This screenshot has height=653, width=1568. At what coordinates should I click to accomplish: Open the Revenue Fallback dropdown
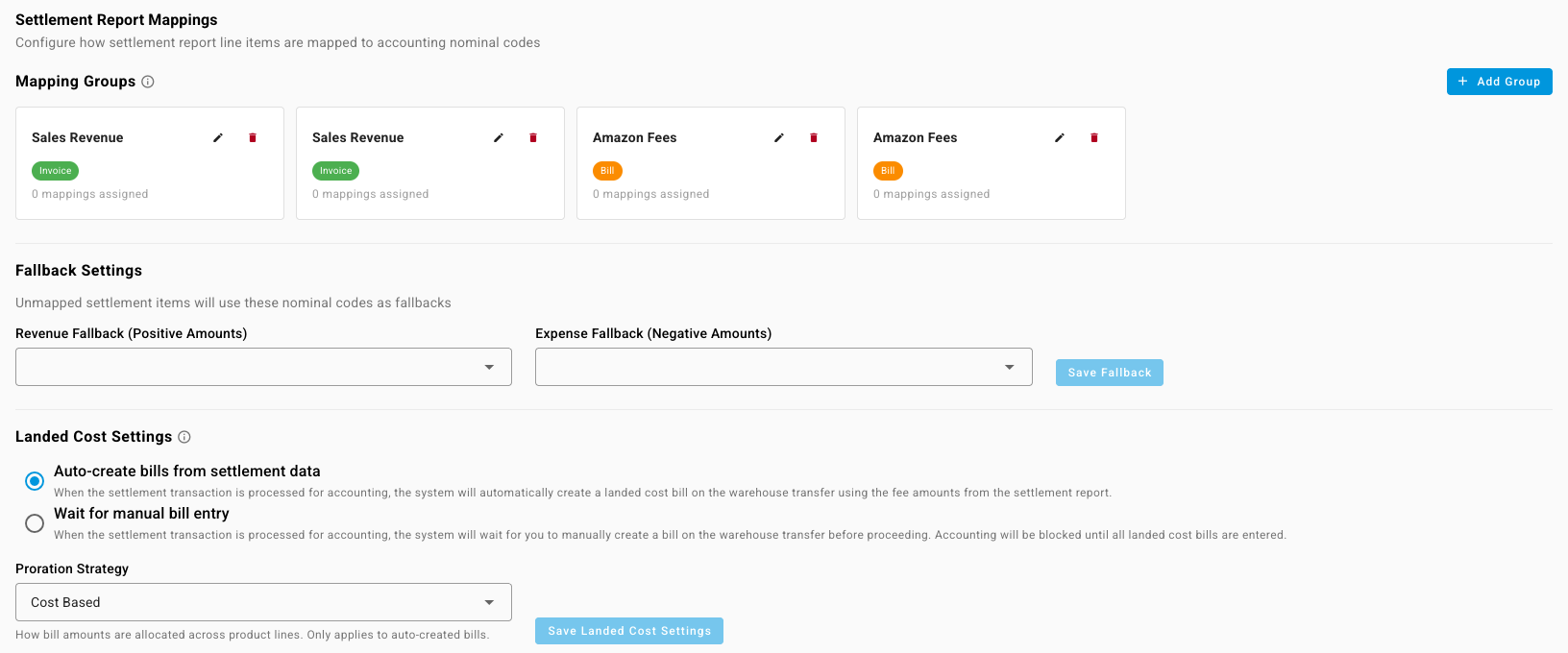click(263, 367)
